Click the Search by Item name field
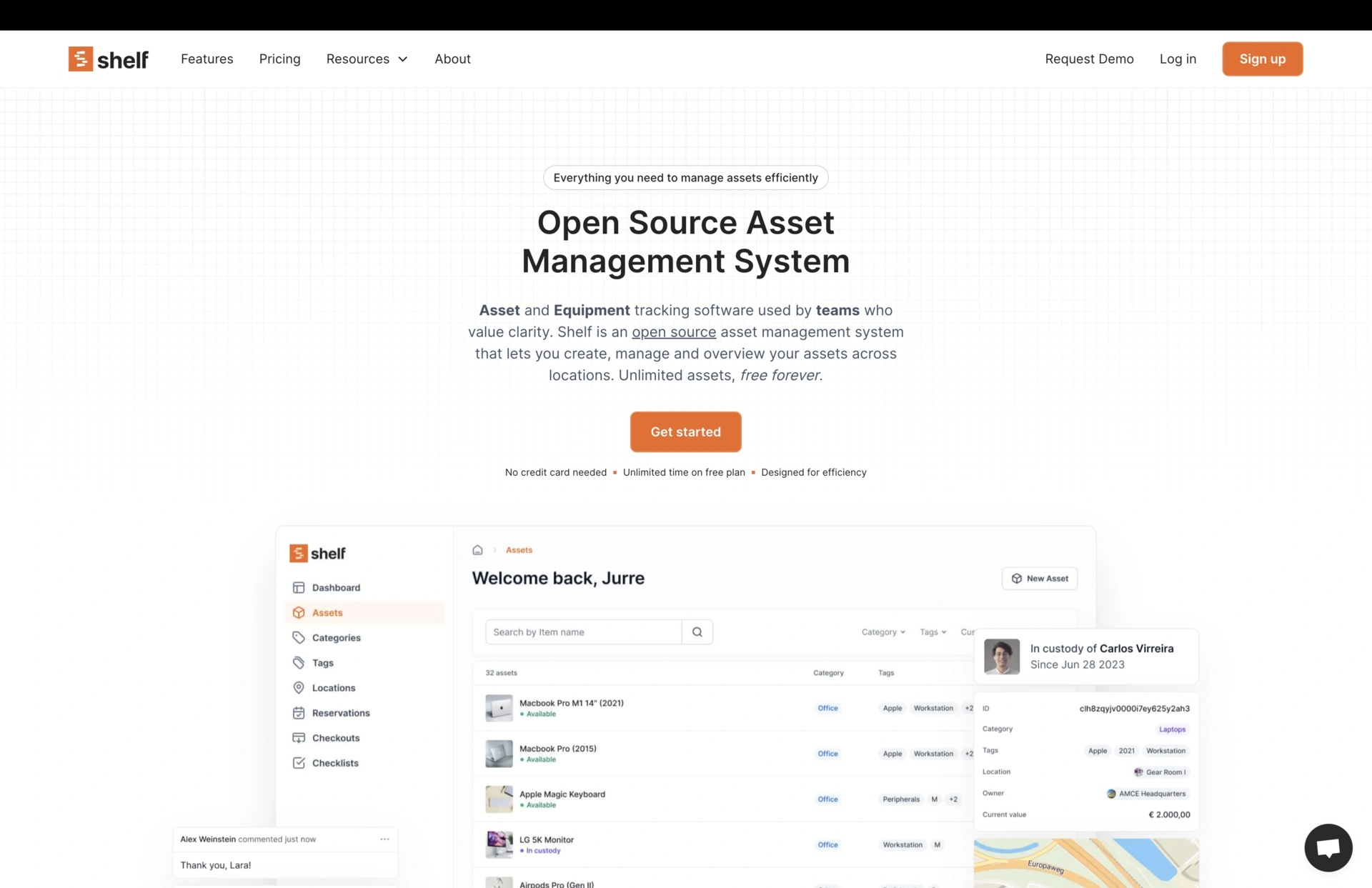Screen dimensions: 1372x888 (x=583, y=632)
